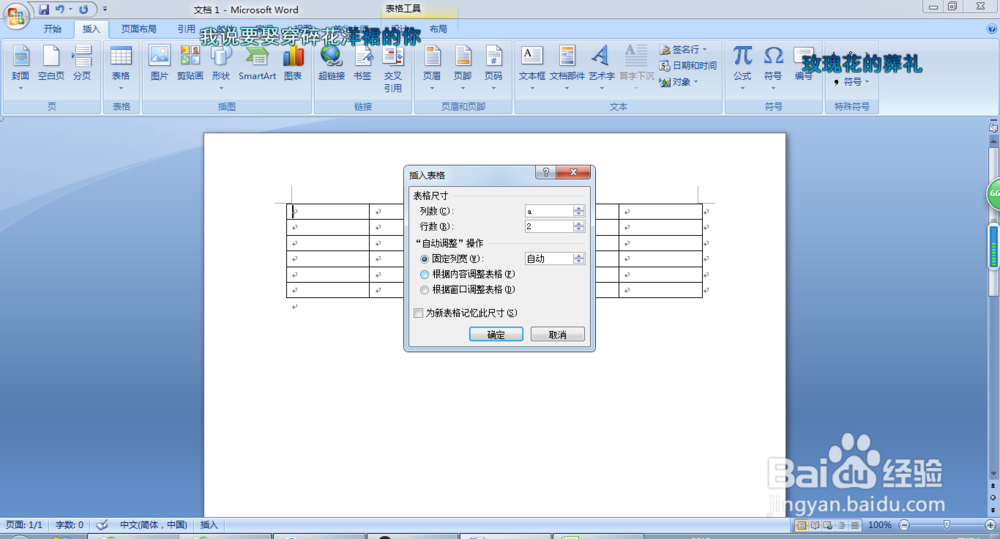Switch to full screen reading view
This screenshot has height=539, width=1000.
coord(814,525)
